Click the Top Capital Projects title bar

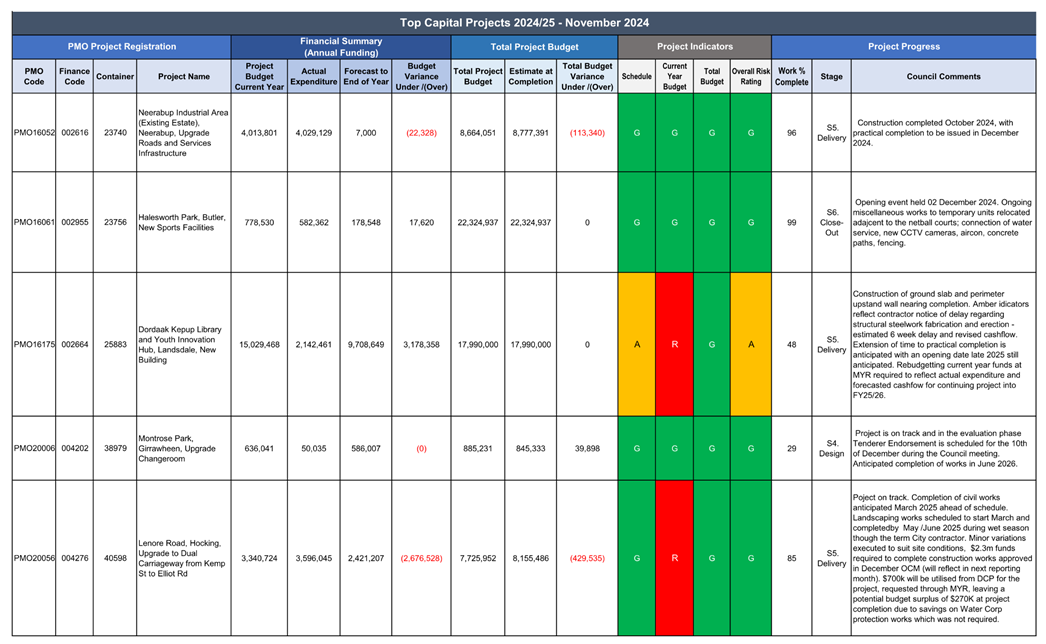[x=524, y=22]
